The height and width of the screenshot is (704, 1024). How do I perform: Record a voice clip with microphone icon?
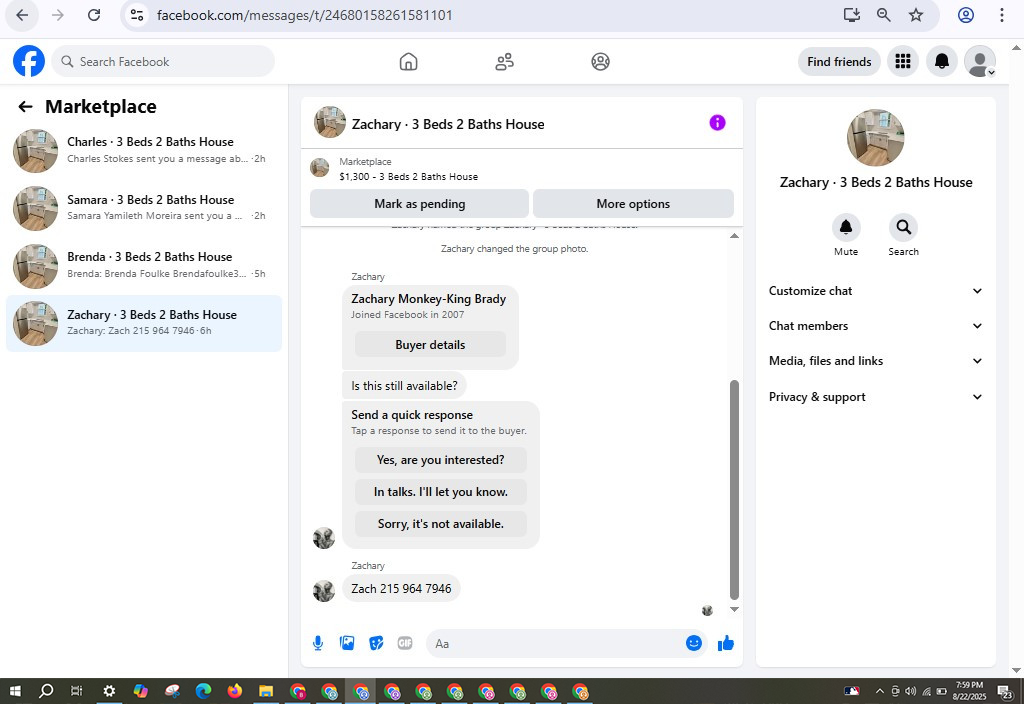point(317,643)
